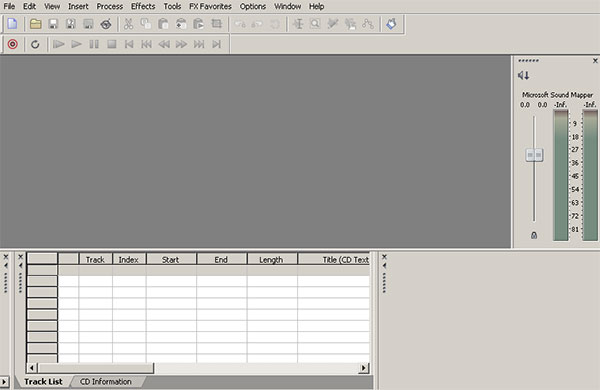Click the Record button in transport bar
The height and width of the screenshot is (390, 600).
pyautogui.click(x=13, y=44)
